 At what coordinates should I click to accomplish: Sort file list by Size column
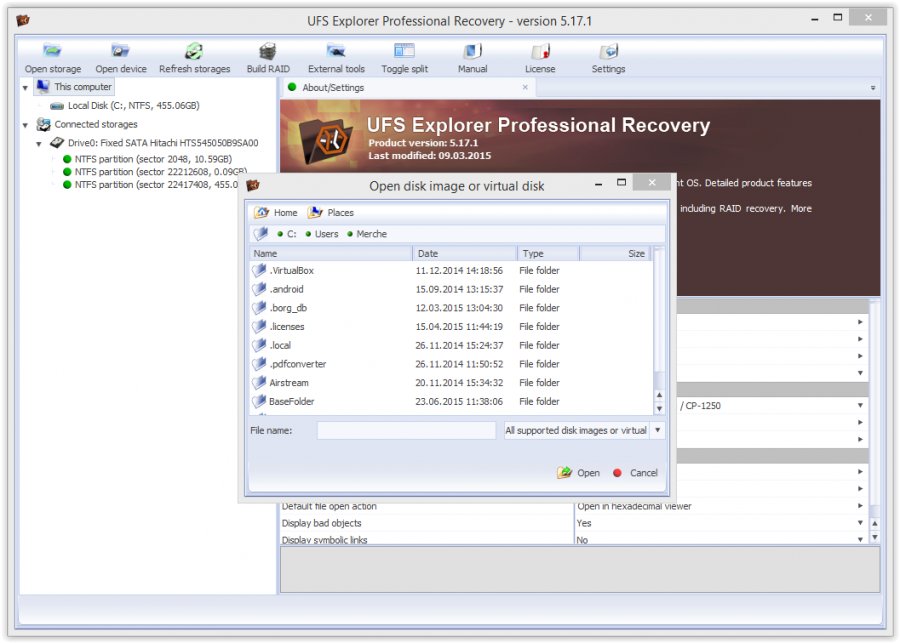pos(615,253)
